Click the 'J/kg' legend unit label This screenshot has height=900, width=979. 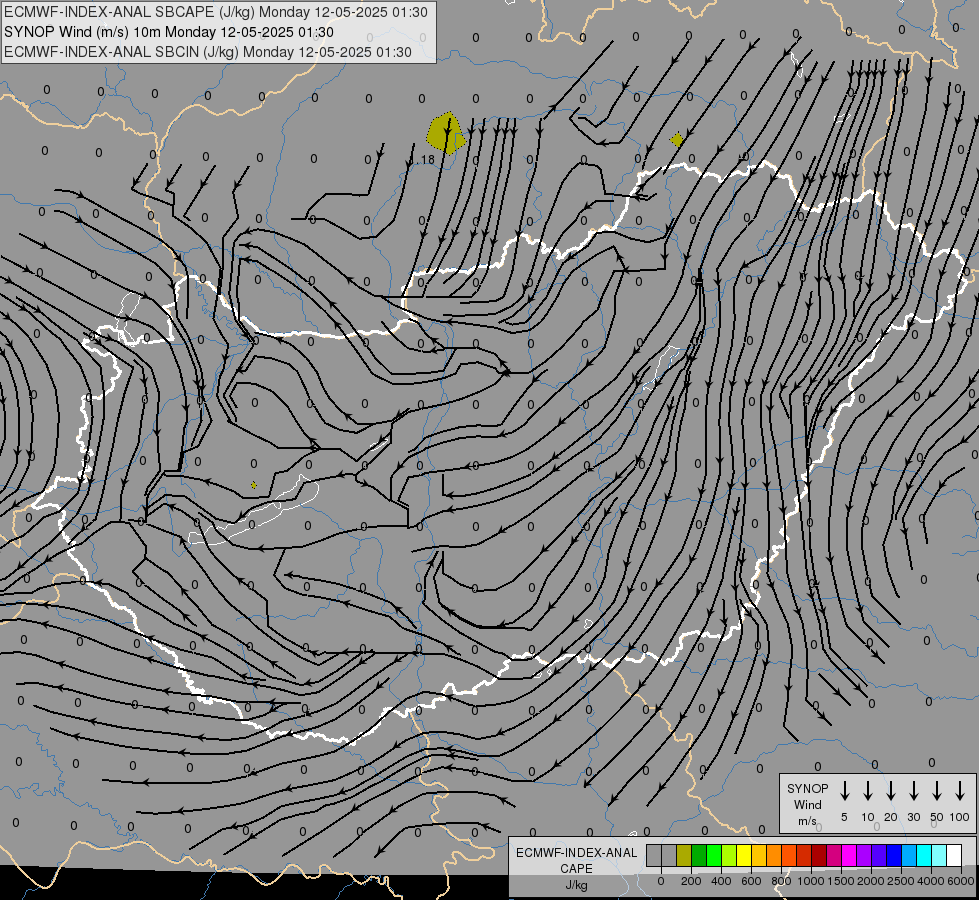click(x=576, y=885)
